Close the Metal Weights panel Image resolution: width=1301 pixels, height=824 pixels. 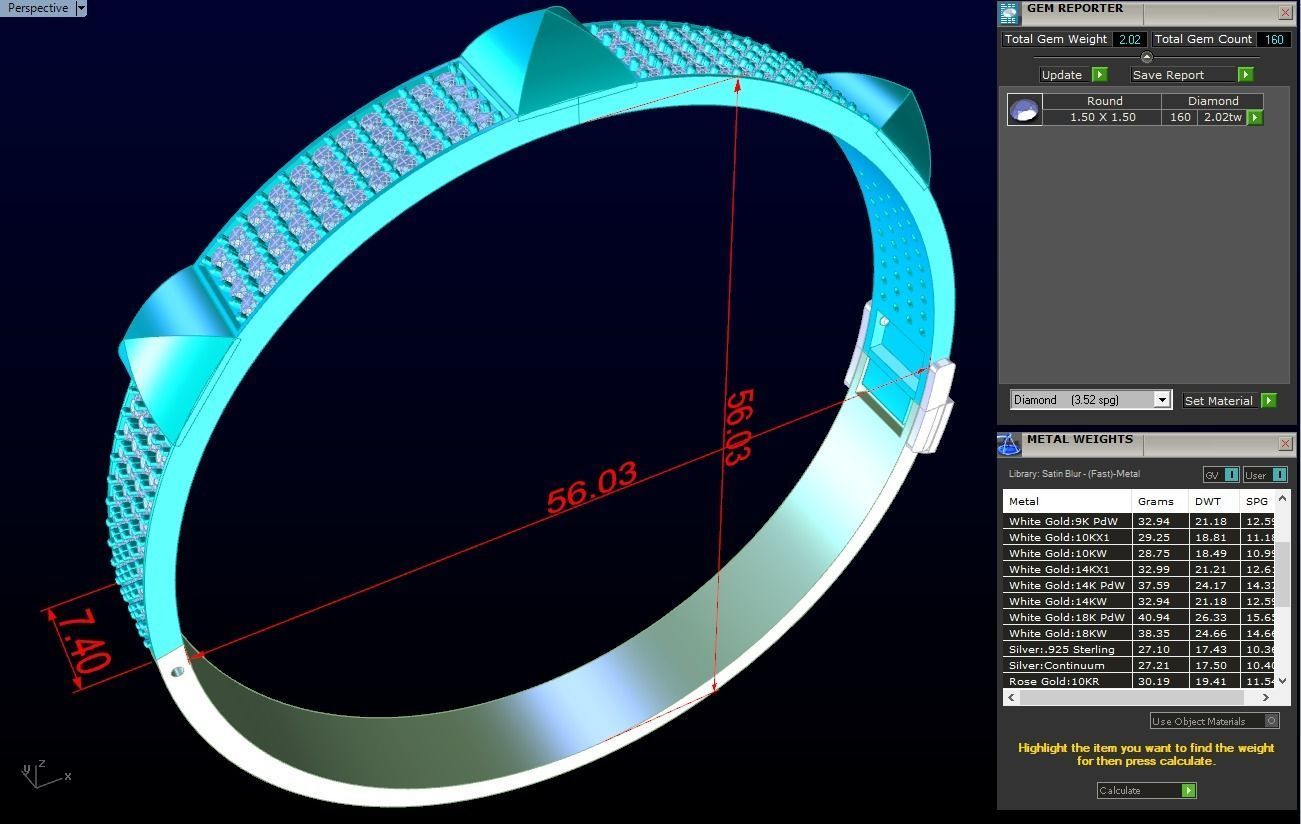point(1285,443)
